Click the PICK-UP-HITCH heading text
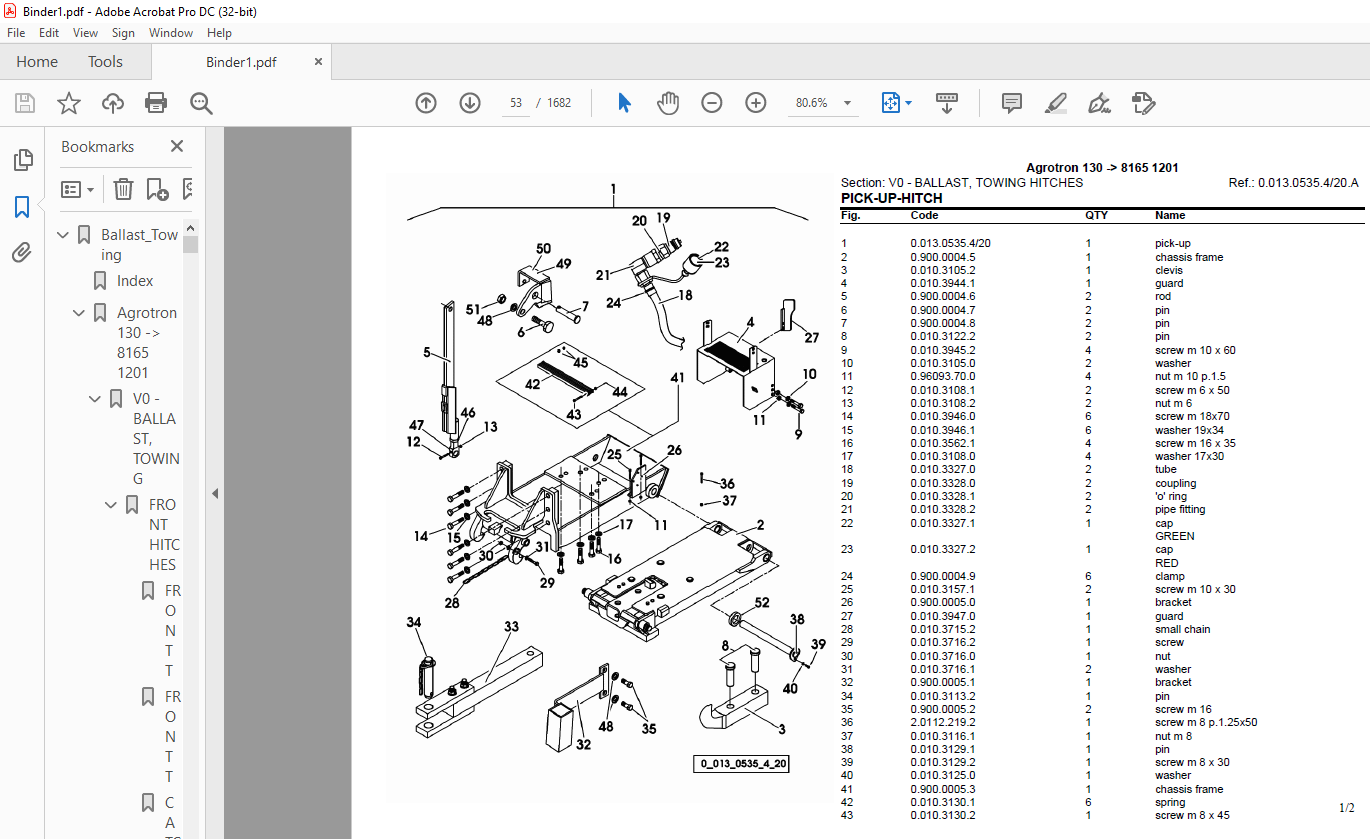The image size is (1370, 839). 891,198
